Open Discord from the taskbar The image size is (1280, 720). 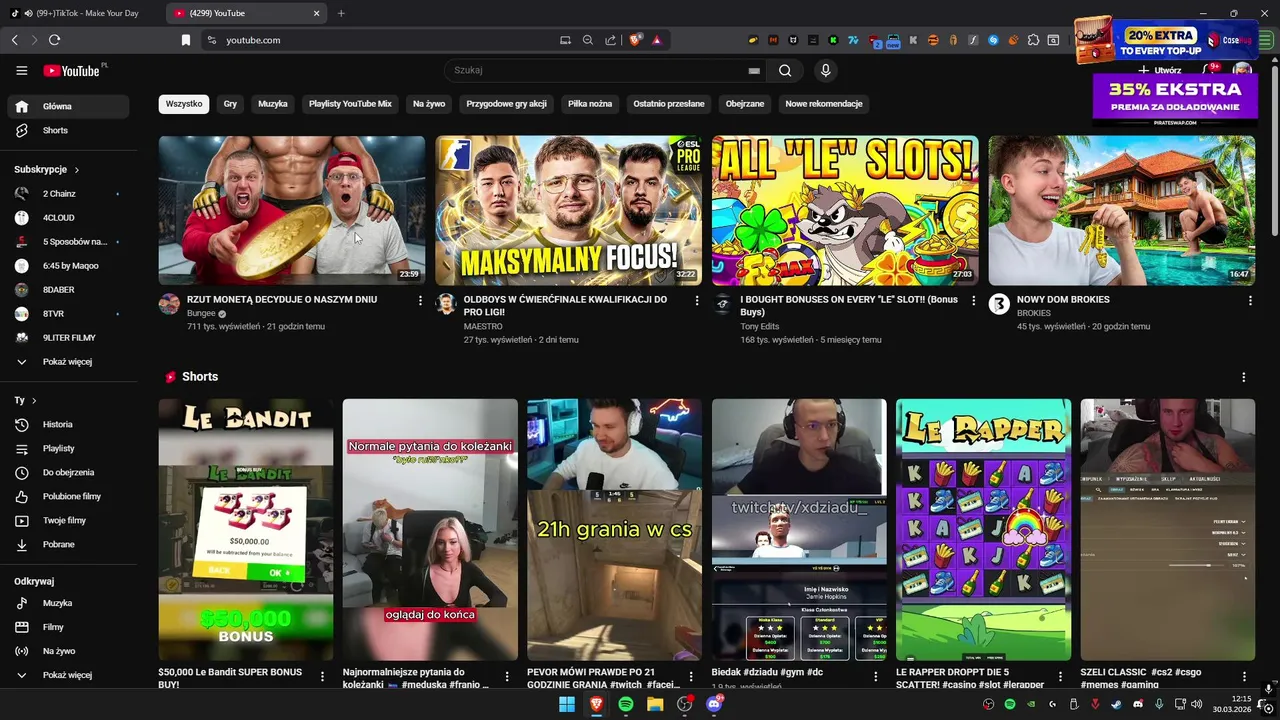click(714, 704)
